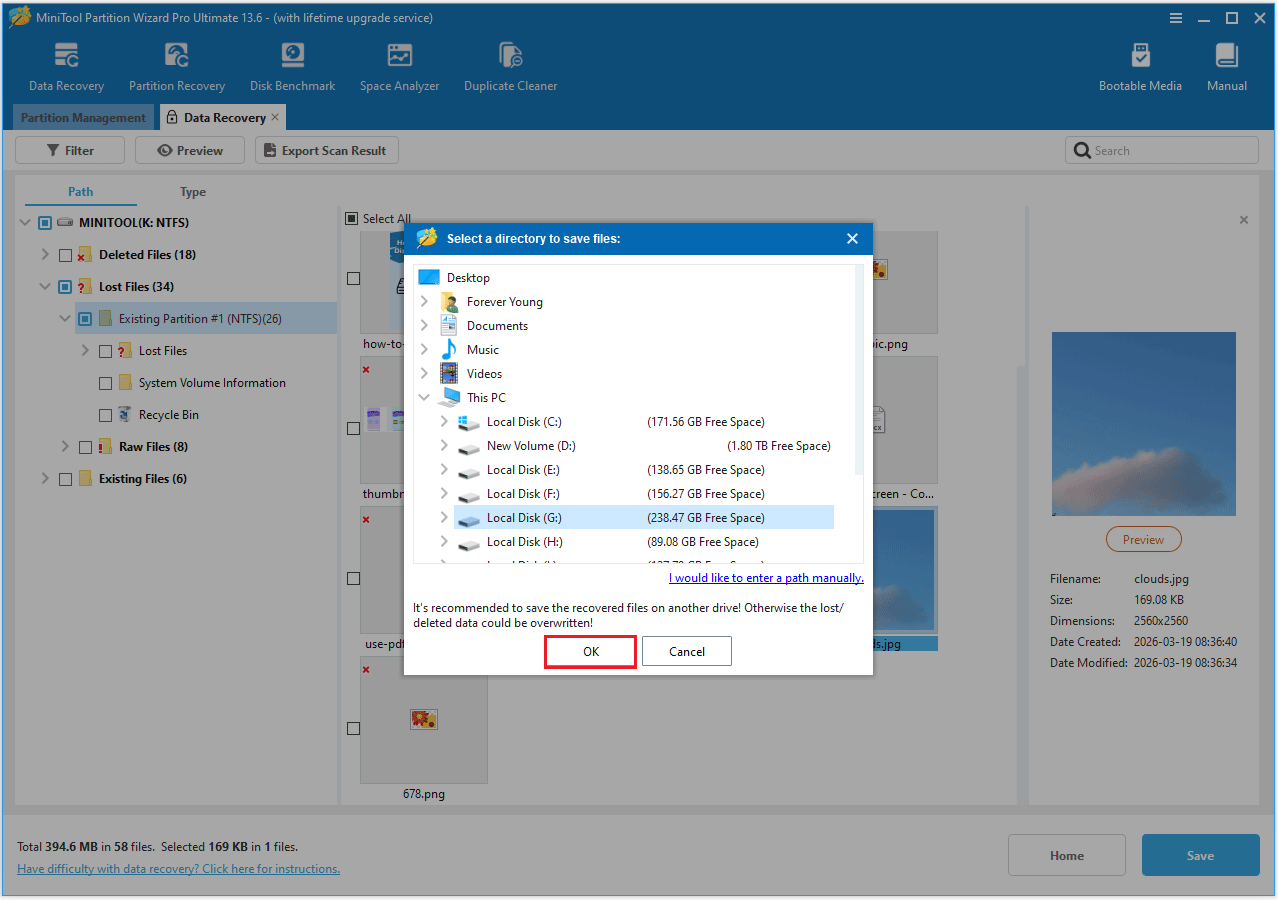The height and width of the screenshot is (900, 1278).
Task: Open the hamburger menu
Action: (x=1175, y=17)
